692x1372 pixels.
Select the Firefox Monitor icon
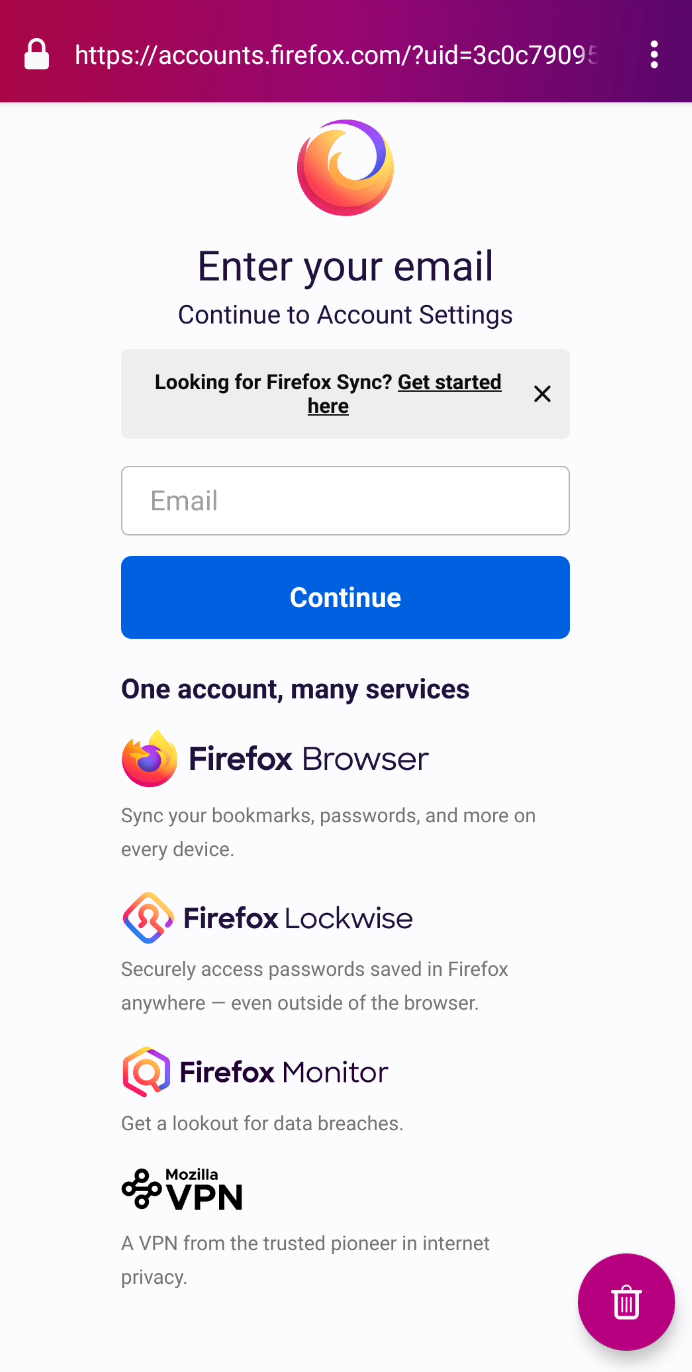click(x=147, y=1071)
